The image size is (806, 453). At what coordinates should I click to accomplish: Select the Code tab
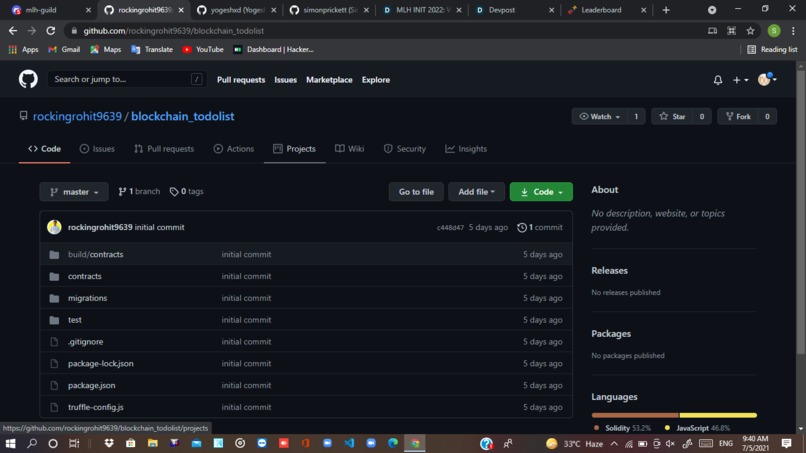coord(45,149)
